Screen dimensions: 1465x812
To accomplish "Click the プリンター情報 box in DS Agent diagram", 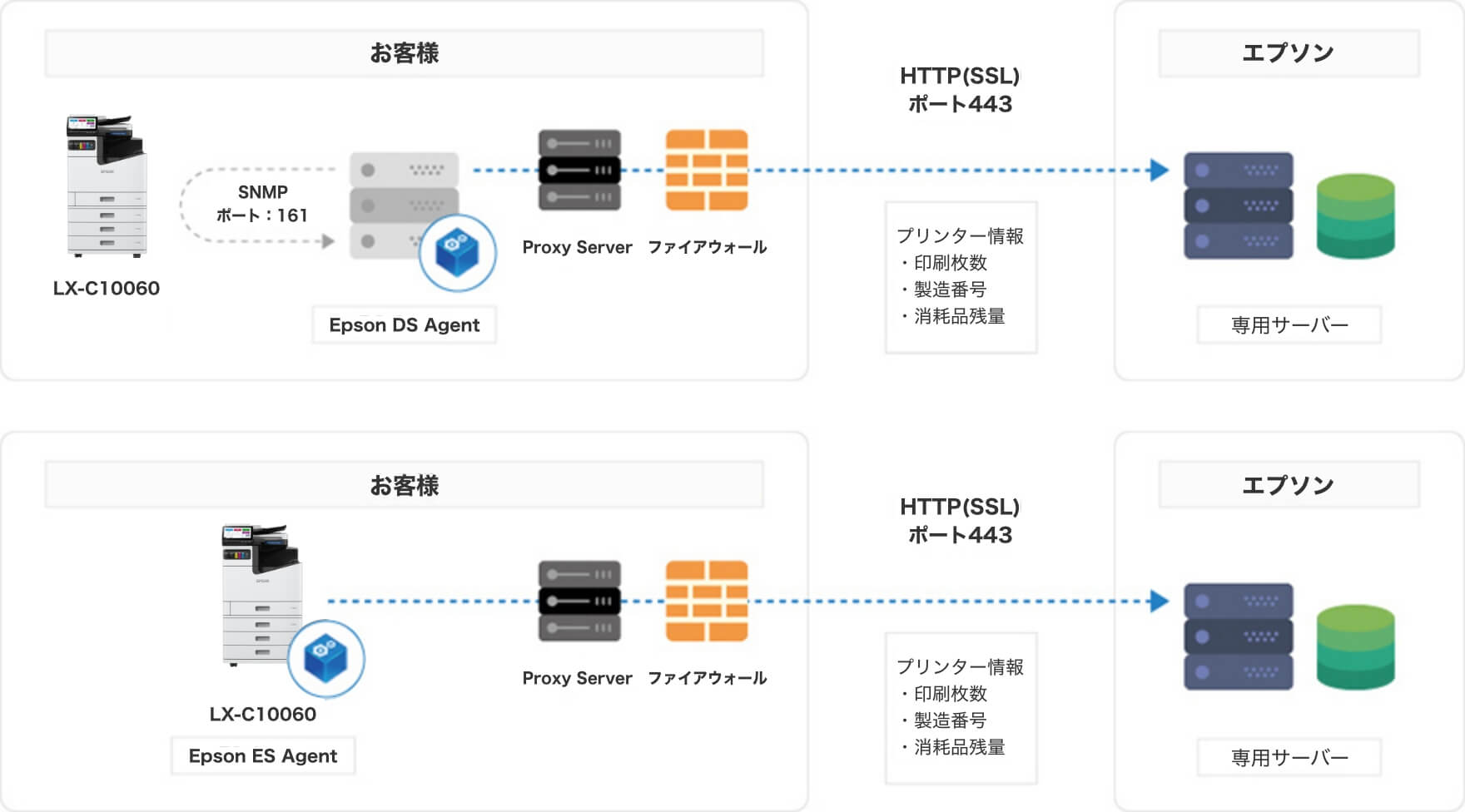I will [961, 277].
